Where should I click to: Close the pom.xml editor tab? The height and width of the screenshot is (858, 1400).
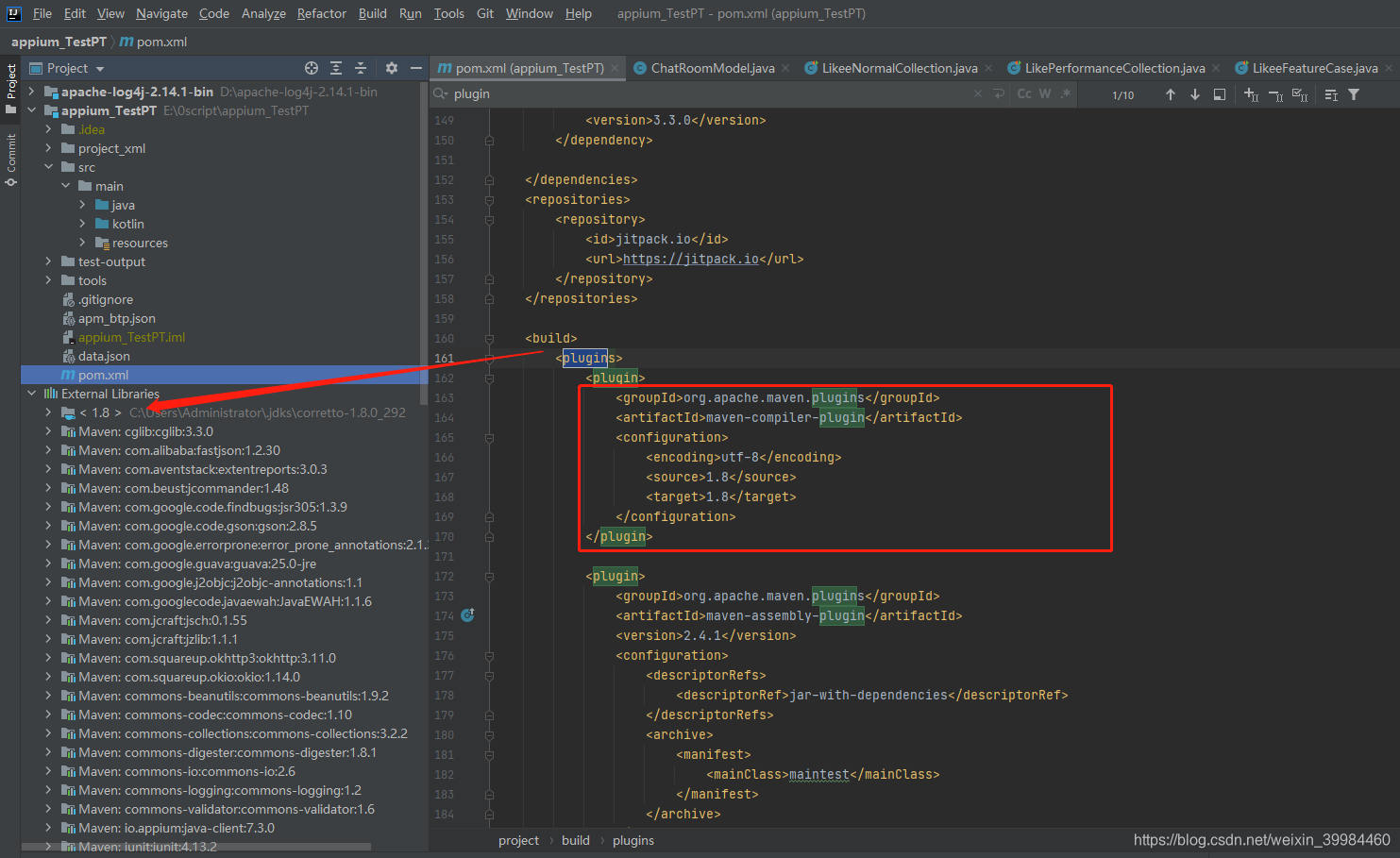pyautogui.click(x=615, y=68)
